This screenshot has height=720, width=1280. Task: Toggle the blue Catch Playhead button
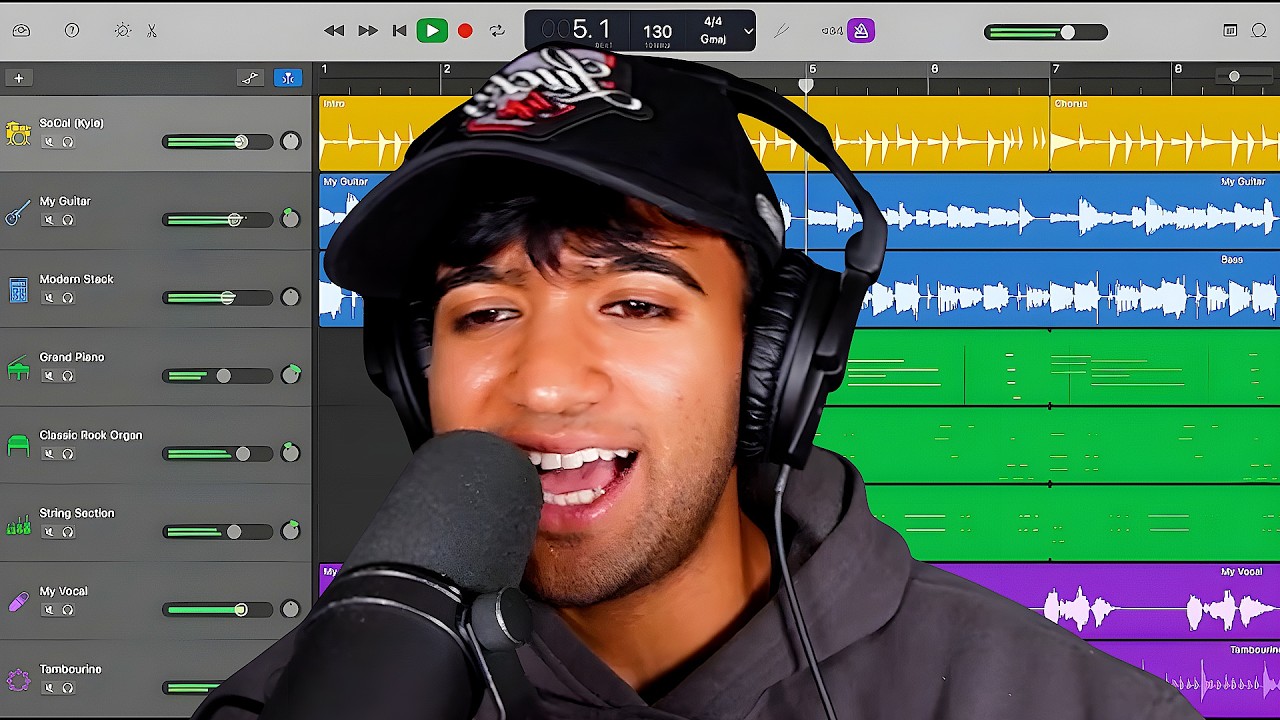[288, 78]
